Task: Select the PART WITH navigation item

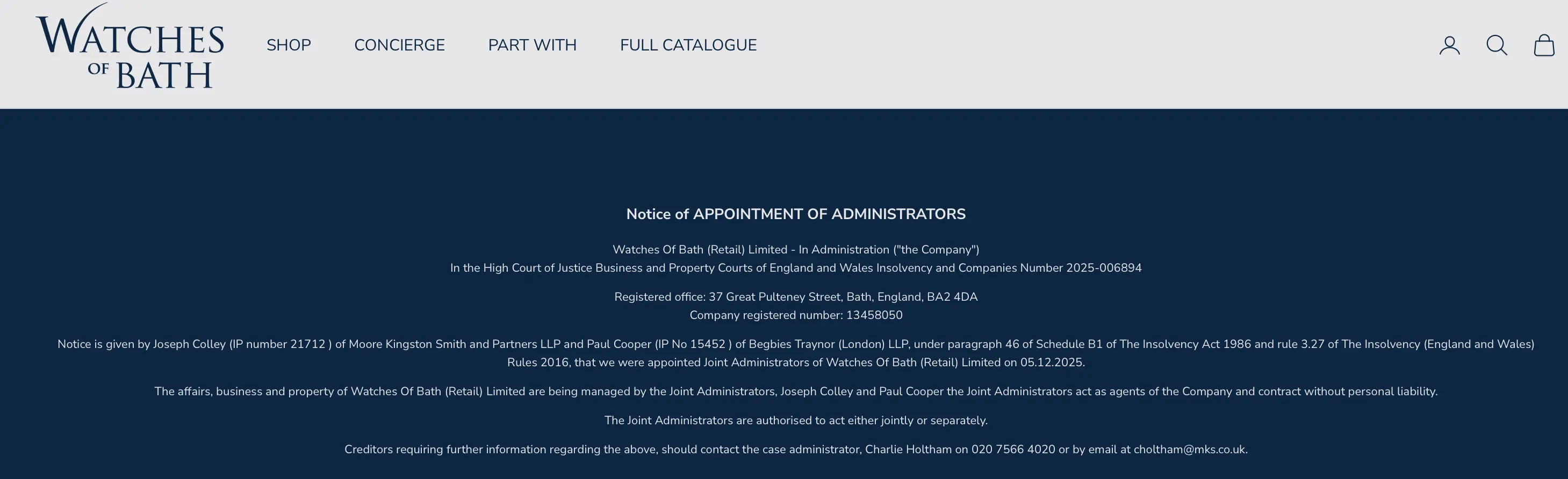Action: coord(532,46)
